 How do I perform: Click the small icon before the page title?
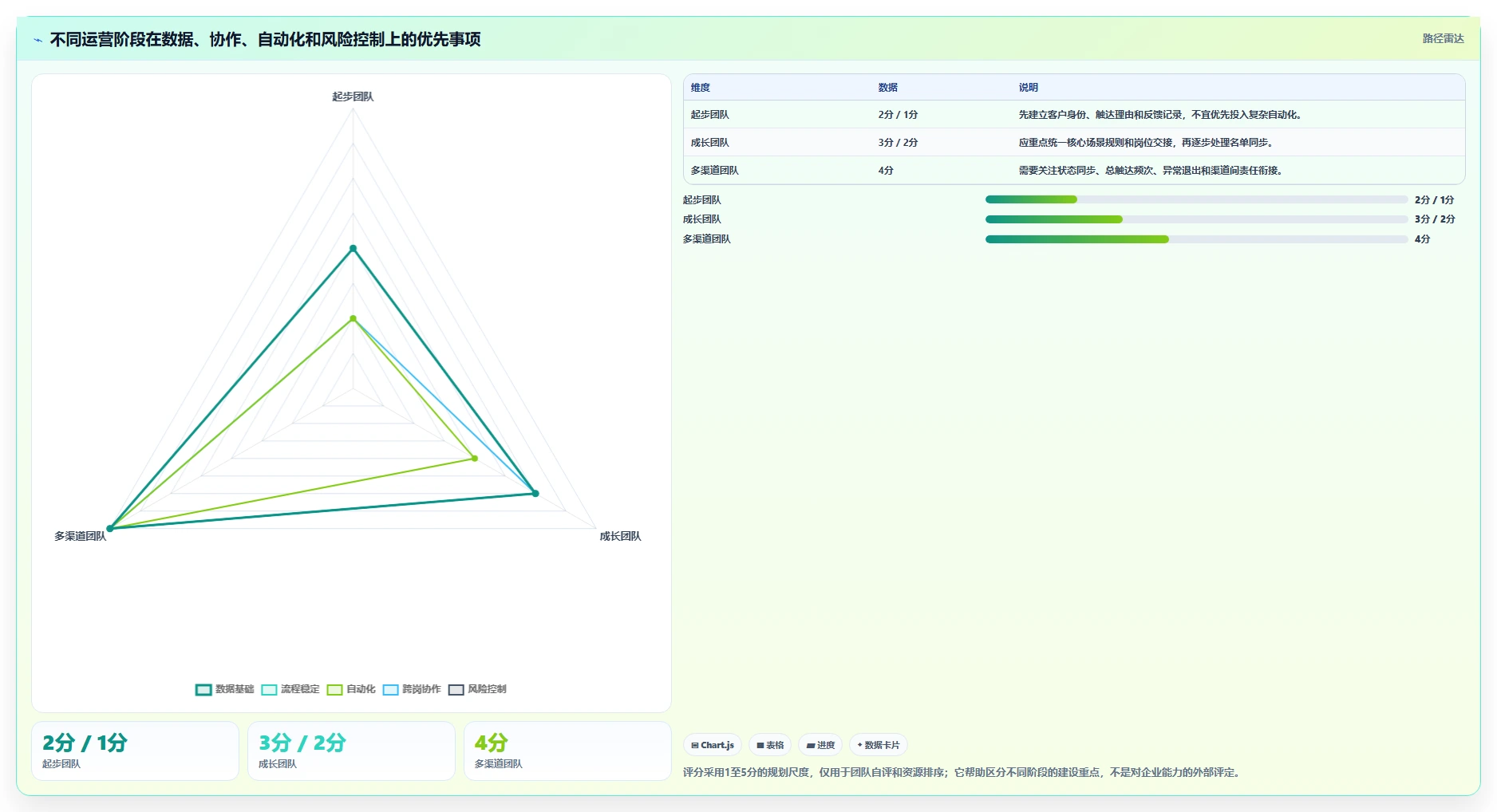[38, 40]
